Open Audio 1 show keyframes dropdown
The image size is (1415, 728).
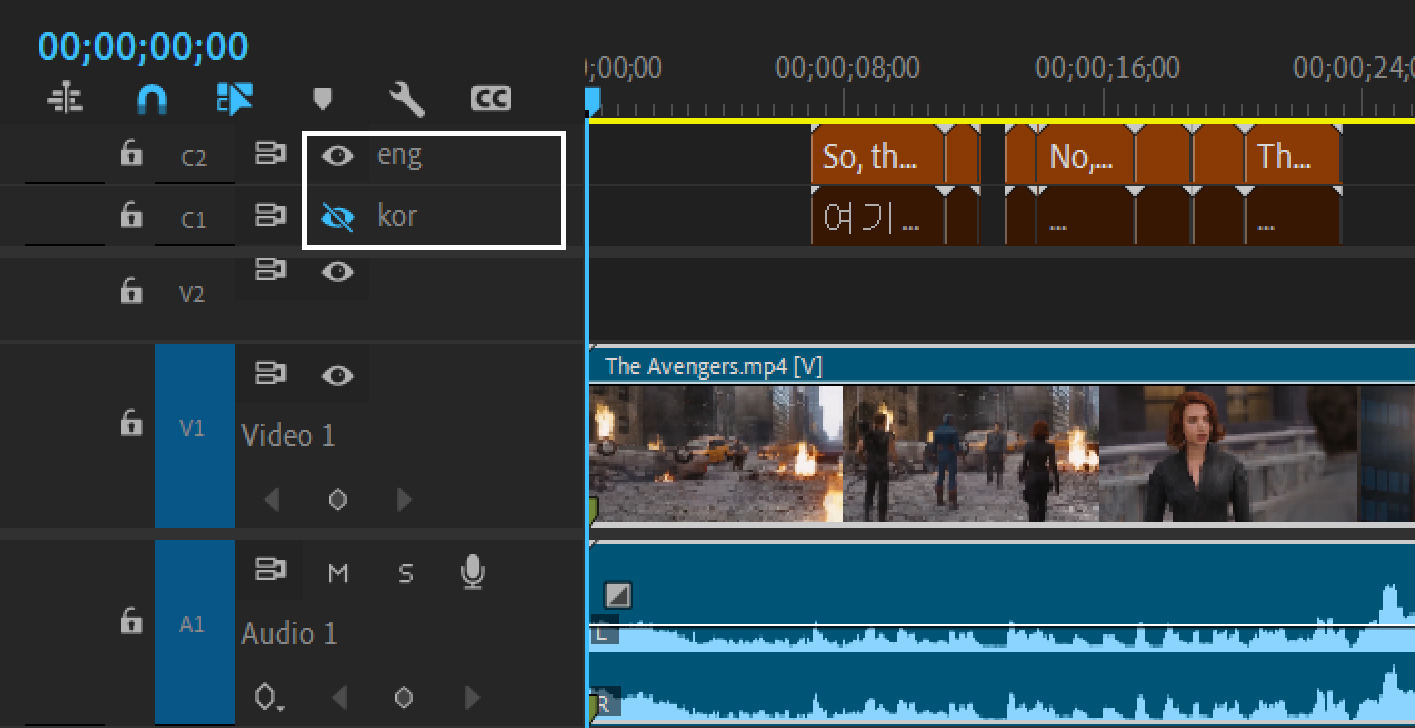point(269,697)
